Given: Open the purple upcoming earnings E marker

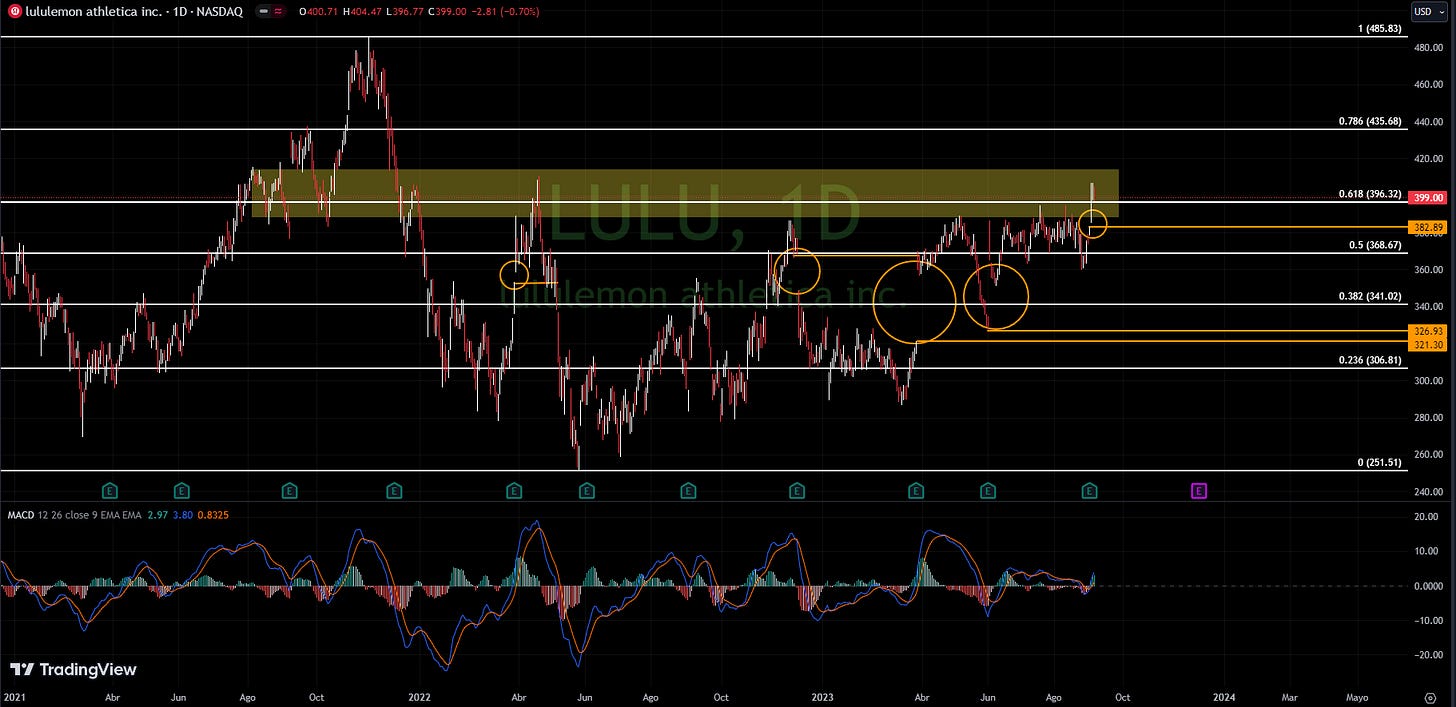Looking at the screenshot, I should [1199, 490].
